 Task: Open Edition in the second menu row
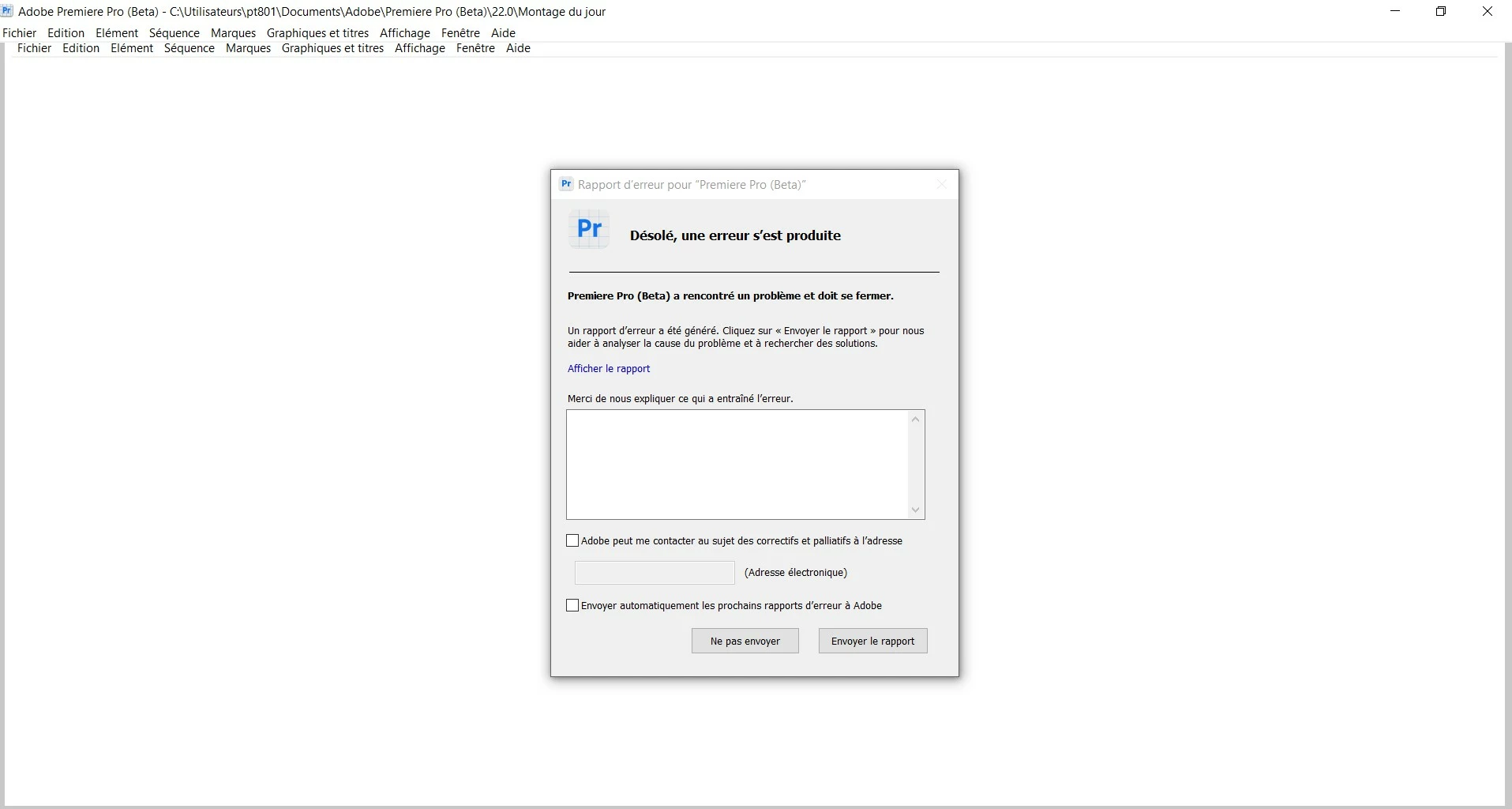pos(81,48)
